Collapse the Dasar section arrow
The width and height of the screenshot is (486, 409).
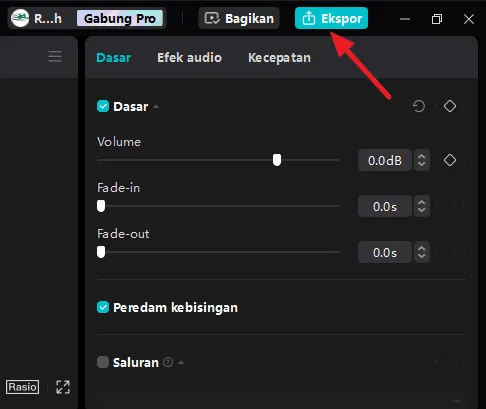click(x=156, y=107)
